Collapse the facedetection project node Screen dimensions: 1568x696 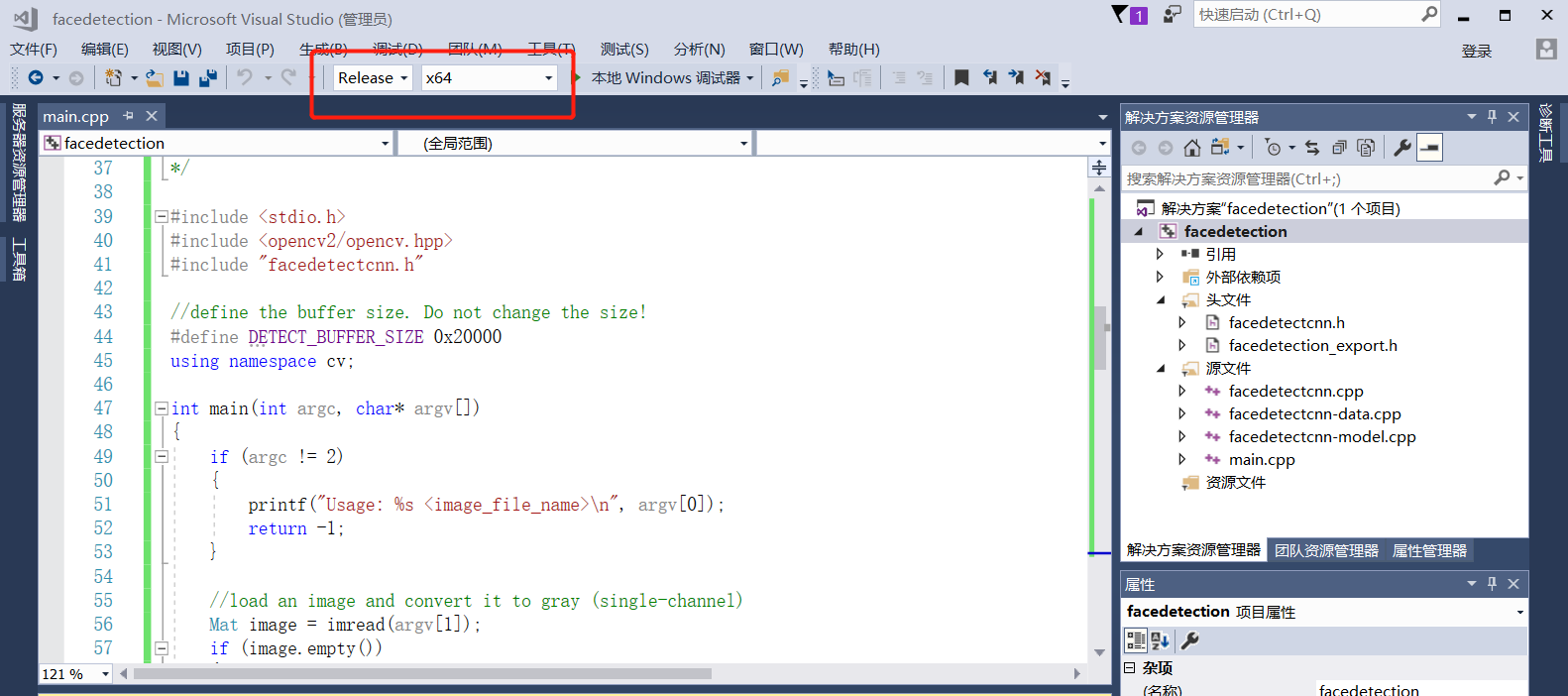click(x=1138, y=231)
